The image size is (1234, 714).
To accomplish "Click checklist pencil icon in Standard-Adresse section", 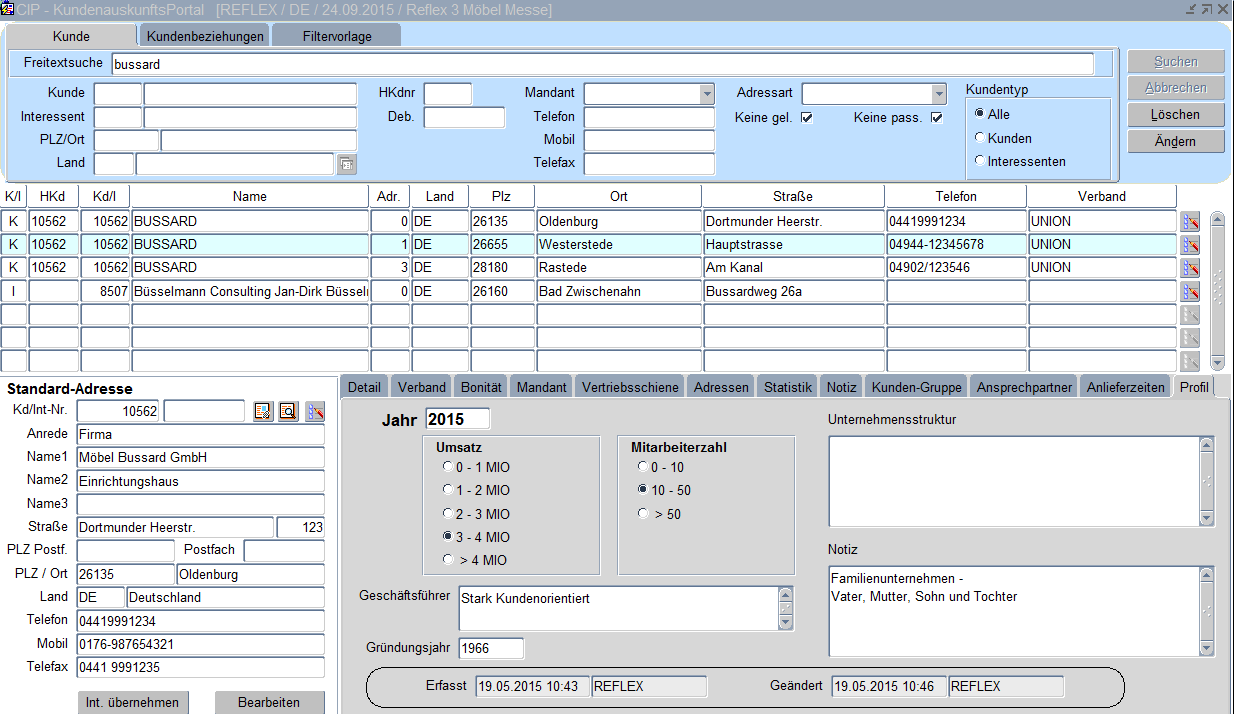I will [315, 411].
